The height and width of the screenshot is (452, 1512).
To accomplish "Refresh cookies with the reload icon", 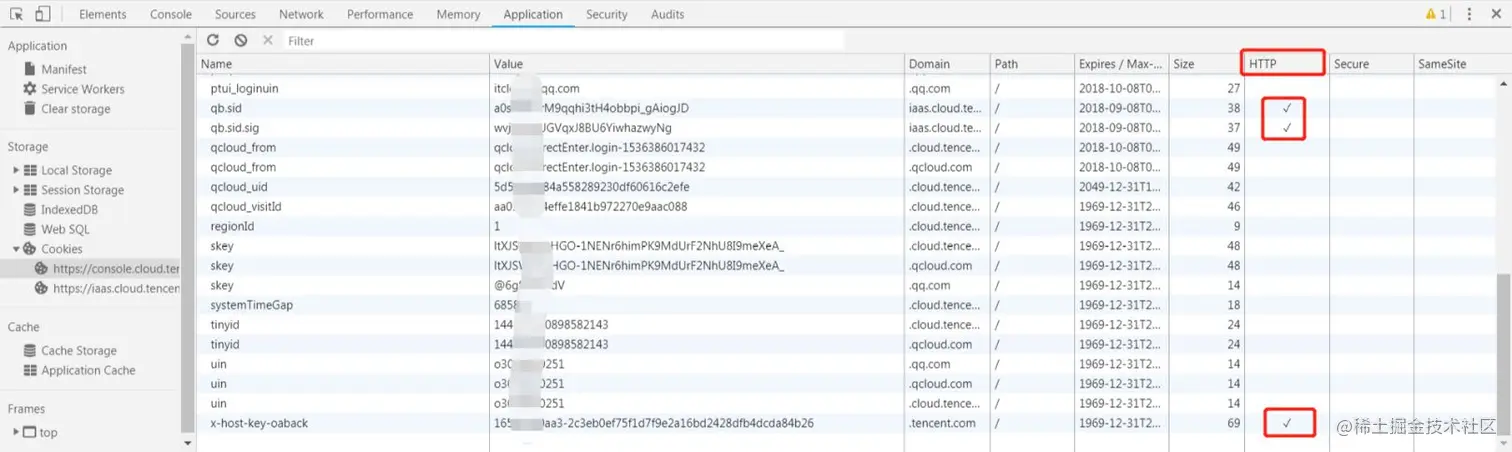I will [213, 40].
